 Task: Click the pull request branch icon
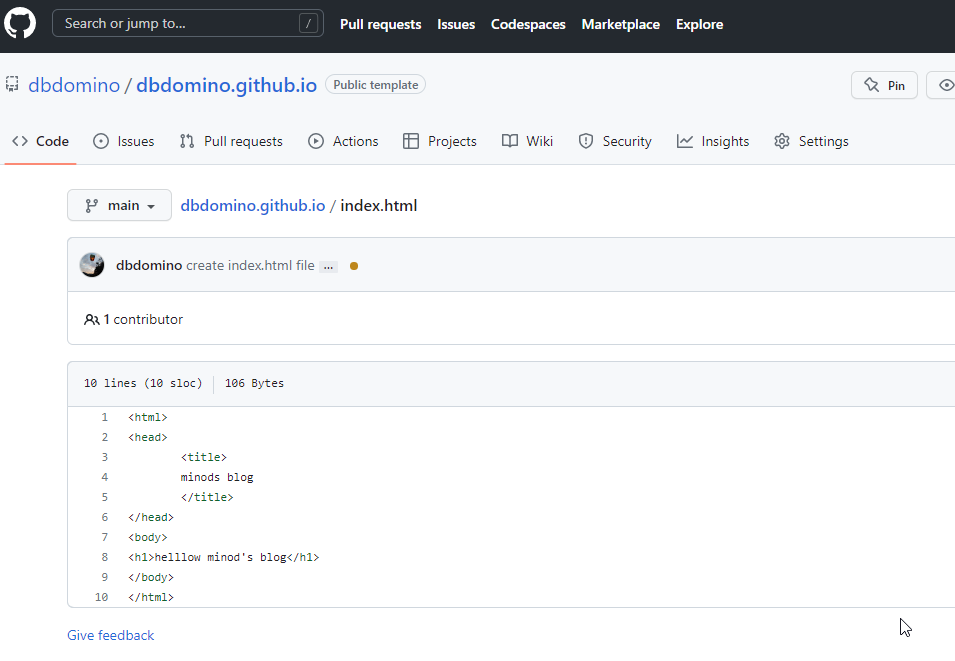coord(187,141)
